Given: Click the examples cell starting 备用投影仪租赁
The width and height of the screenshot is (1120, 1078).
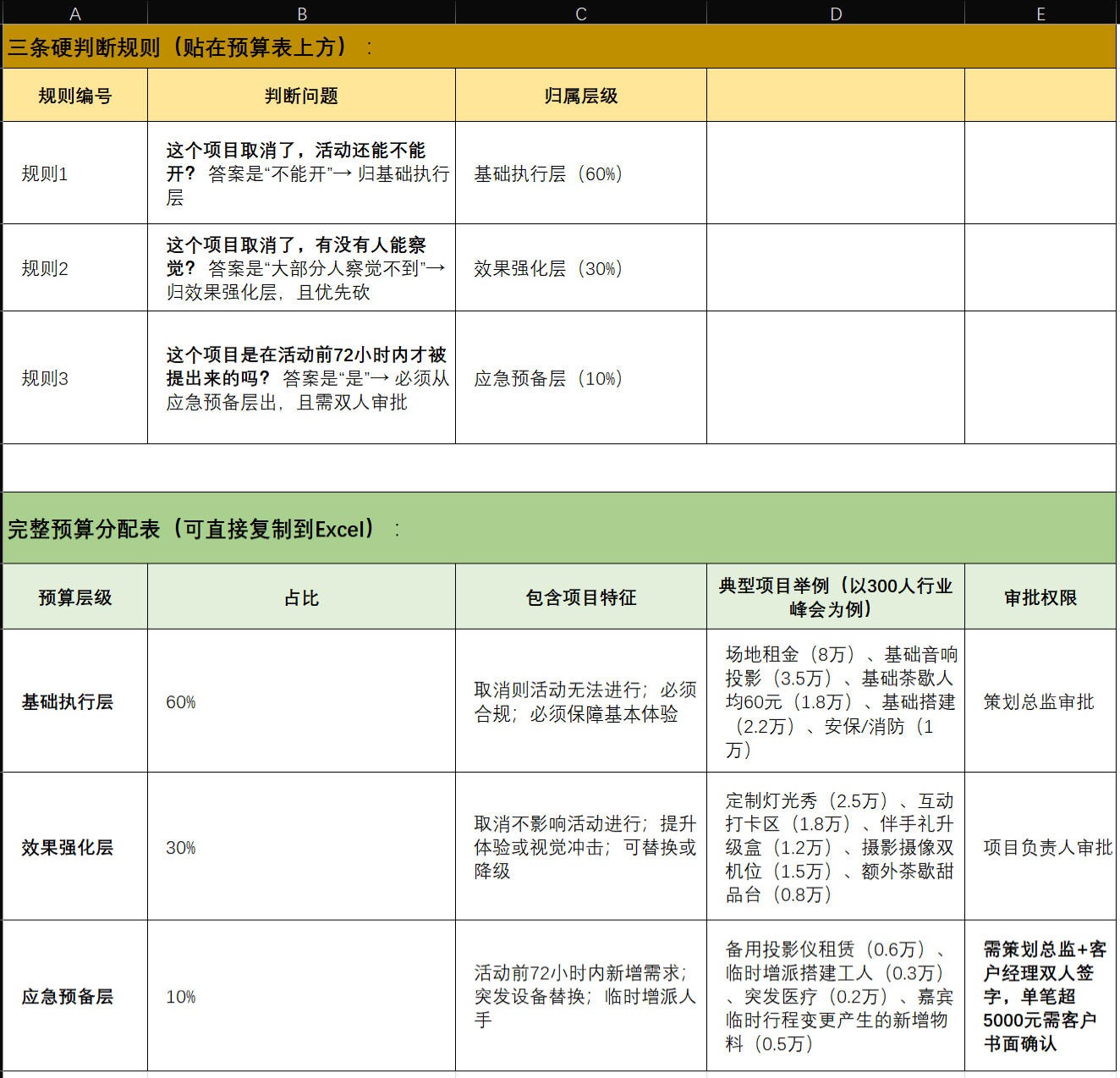Looking at the screenshot, I should (836, 996).
